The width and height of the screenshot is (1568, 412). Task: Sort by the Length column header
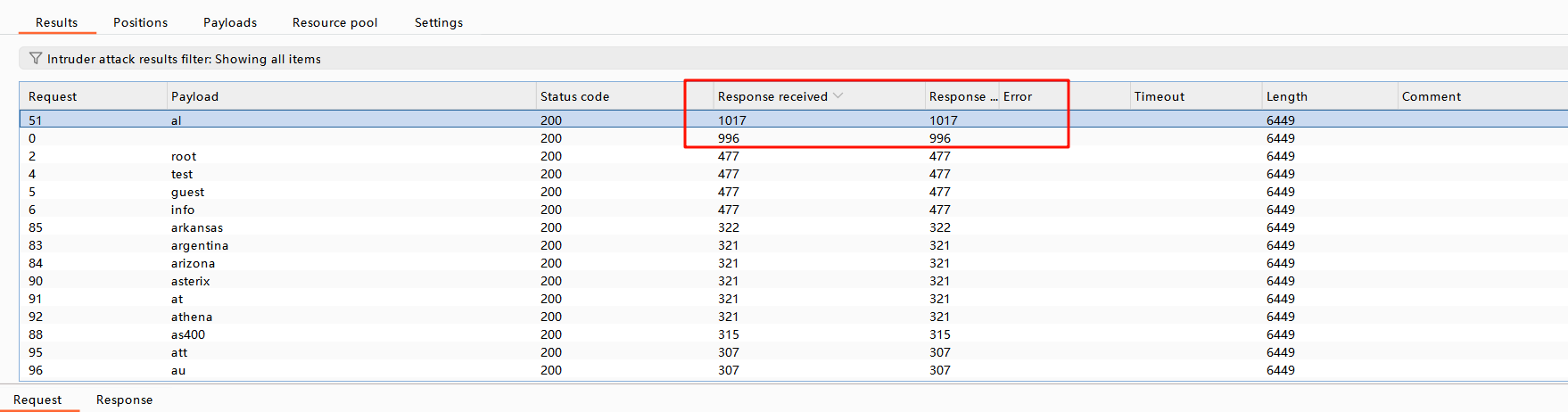[x=1286, y=96]
